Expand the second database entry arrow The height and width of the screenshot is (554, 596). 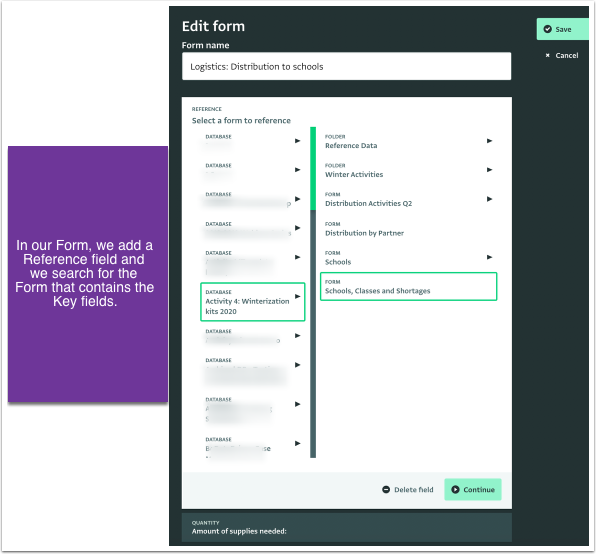point(298,170)
